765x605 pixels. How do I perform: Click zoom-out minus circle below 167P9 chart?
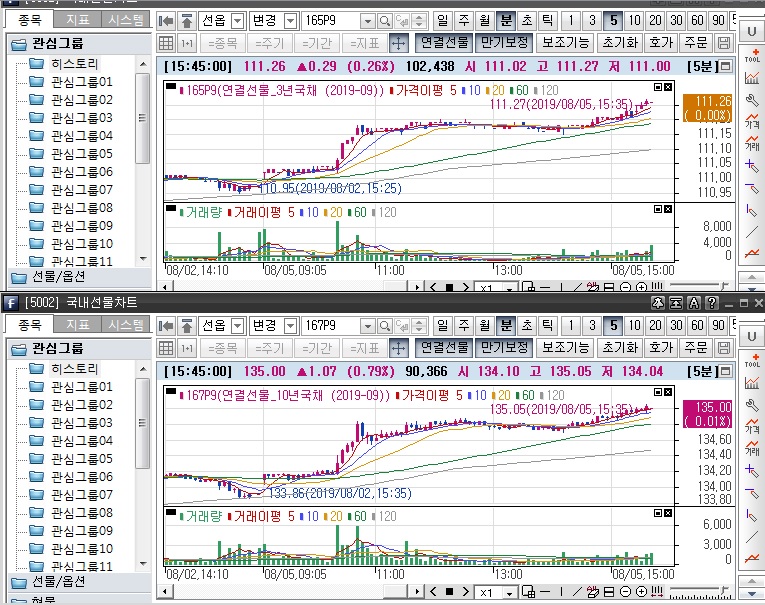tap(625, 592)
